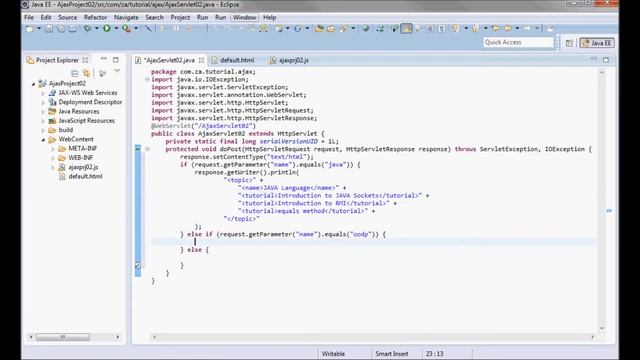Click the Project Explorer horizontal scrollbar thumb
Image resolution: width=640 pixels, height=360 pixels.
tap(63, 337)
